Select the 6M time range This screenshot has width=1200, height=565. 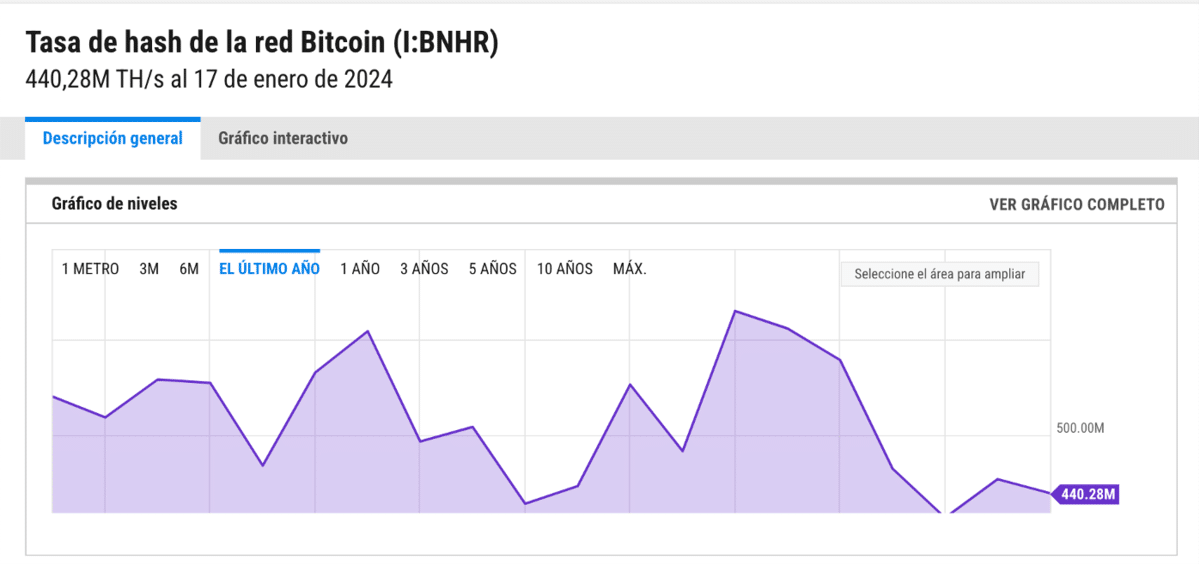[x=189, y=269]
